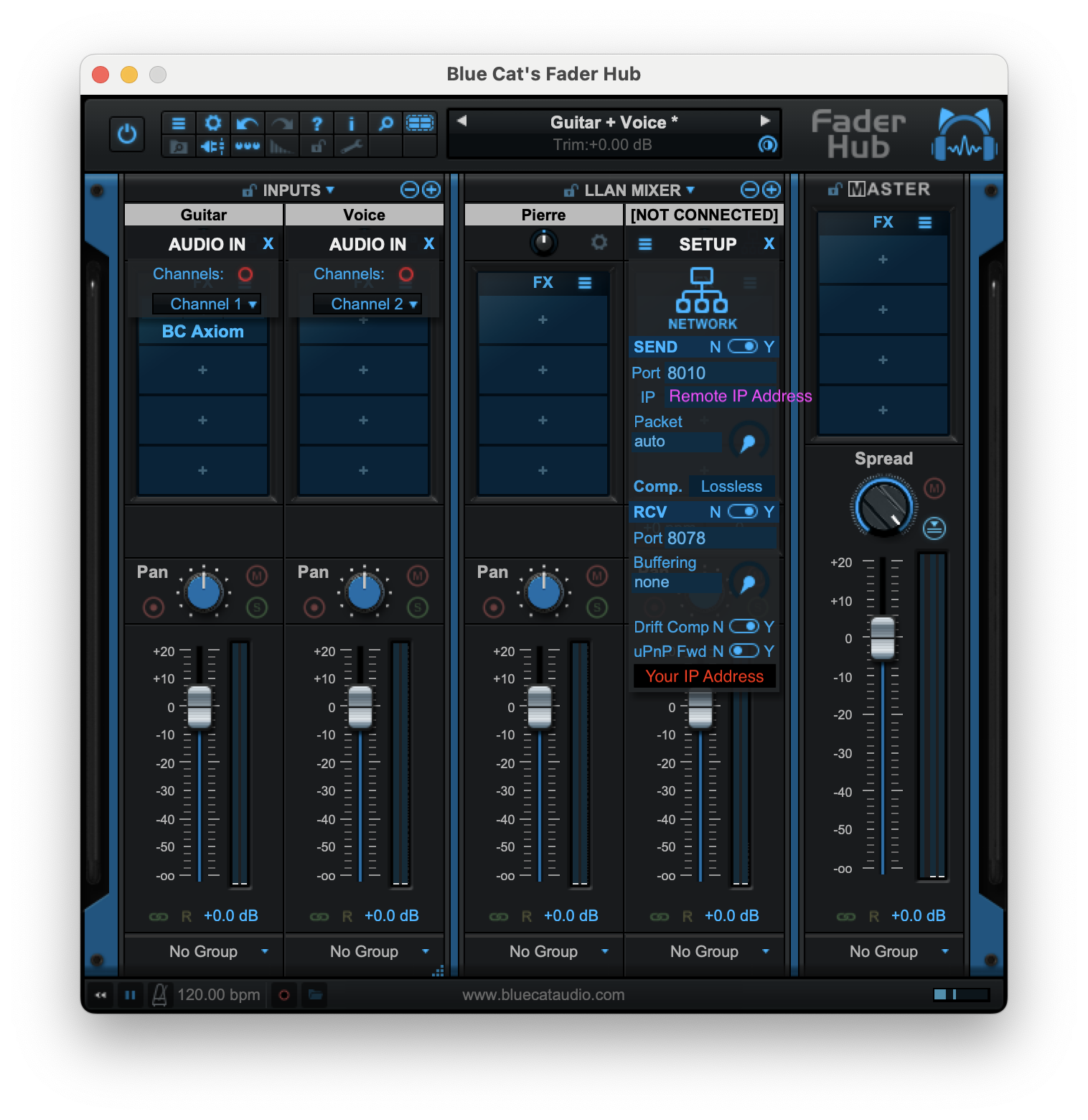Click the Voice channel Pan knob
This screenshot has height=1120, width=1088.
pyautogui.click(x=365, y=592)
